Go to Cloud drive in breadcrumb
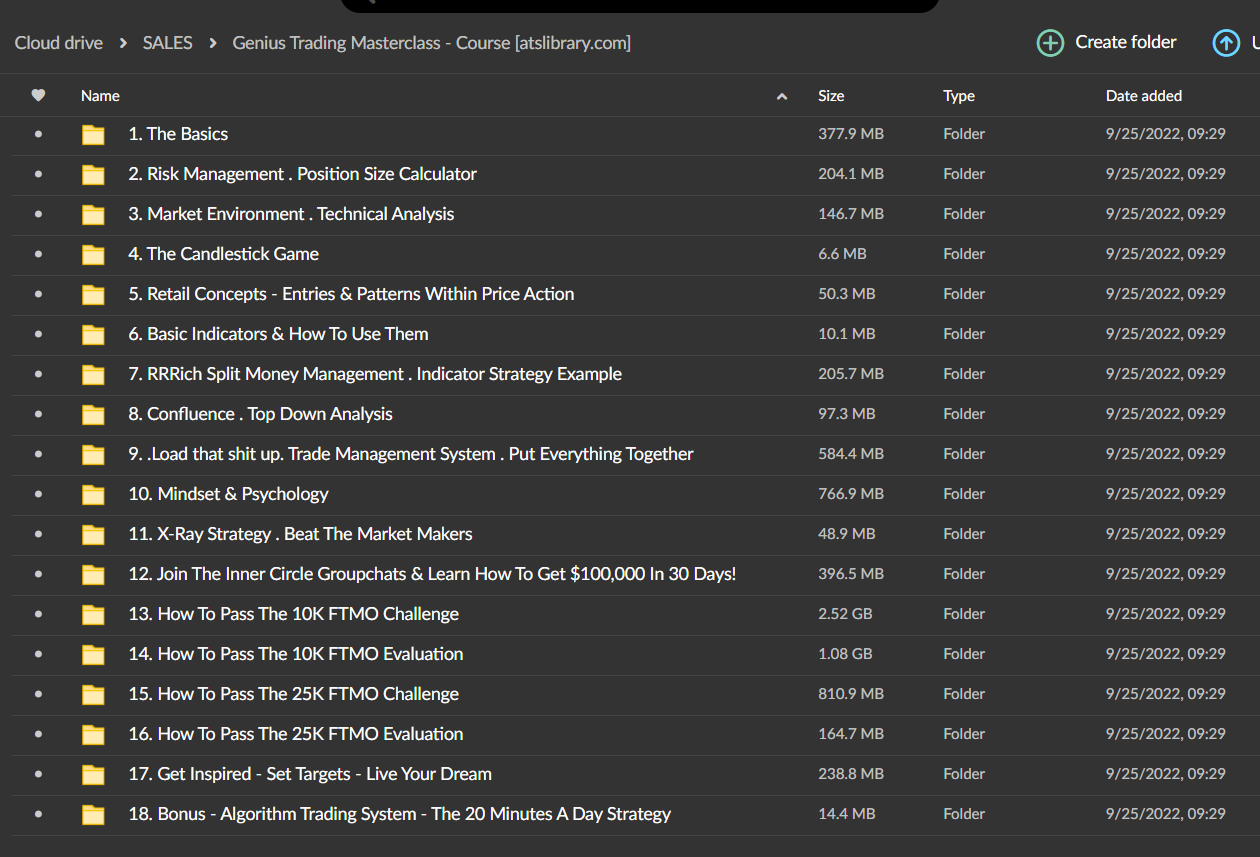 click(59, 43)
